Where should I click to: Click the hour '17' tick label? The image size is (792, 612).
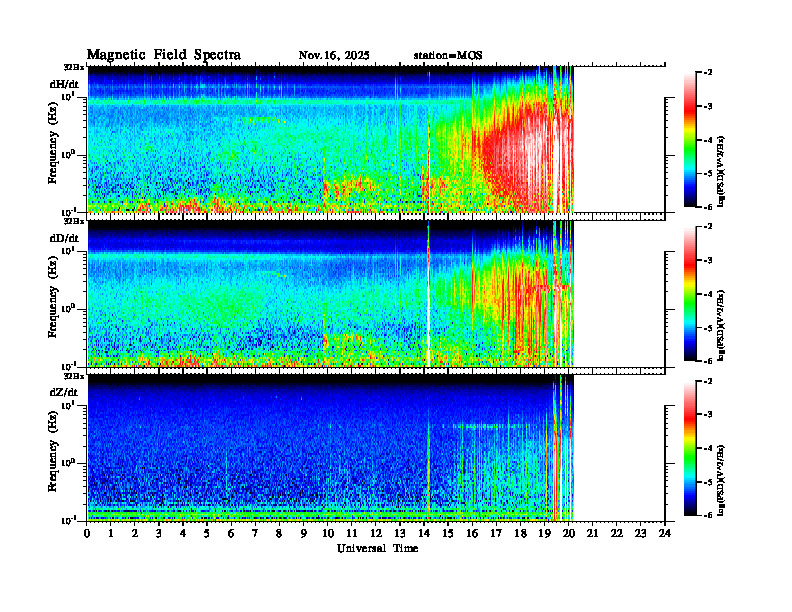click(x=496, y=534)
